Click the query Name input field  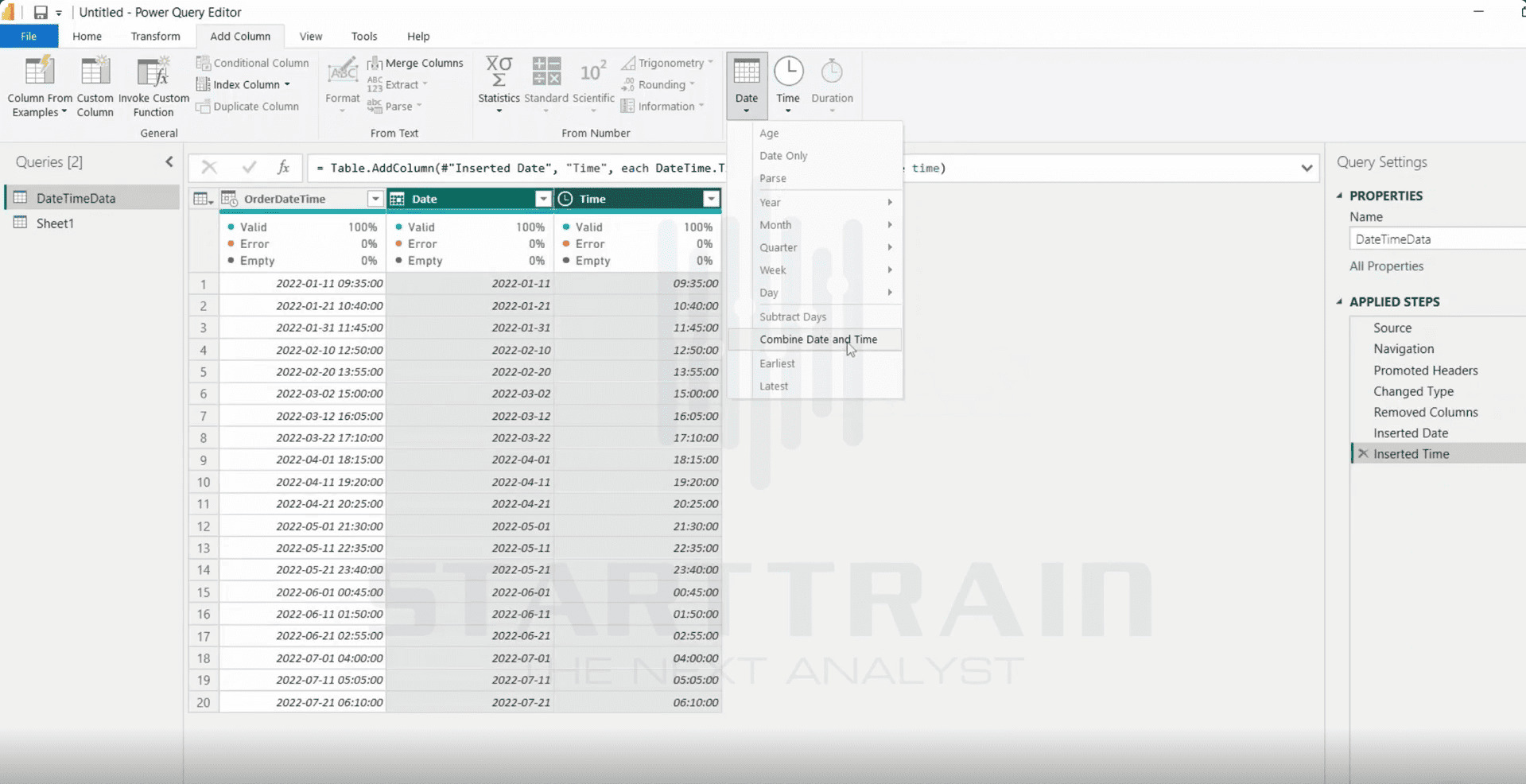1437,239
